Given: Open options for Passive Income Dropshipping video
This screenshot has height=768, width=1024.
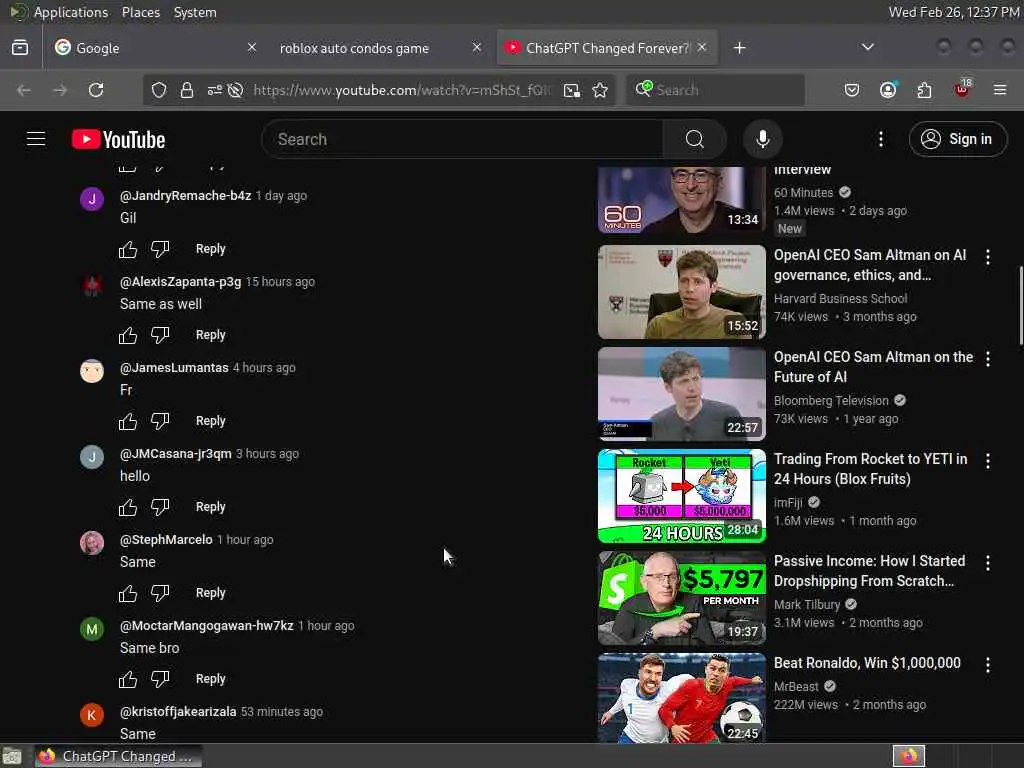Looking at the screenshot, I should (987, 563).
